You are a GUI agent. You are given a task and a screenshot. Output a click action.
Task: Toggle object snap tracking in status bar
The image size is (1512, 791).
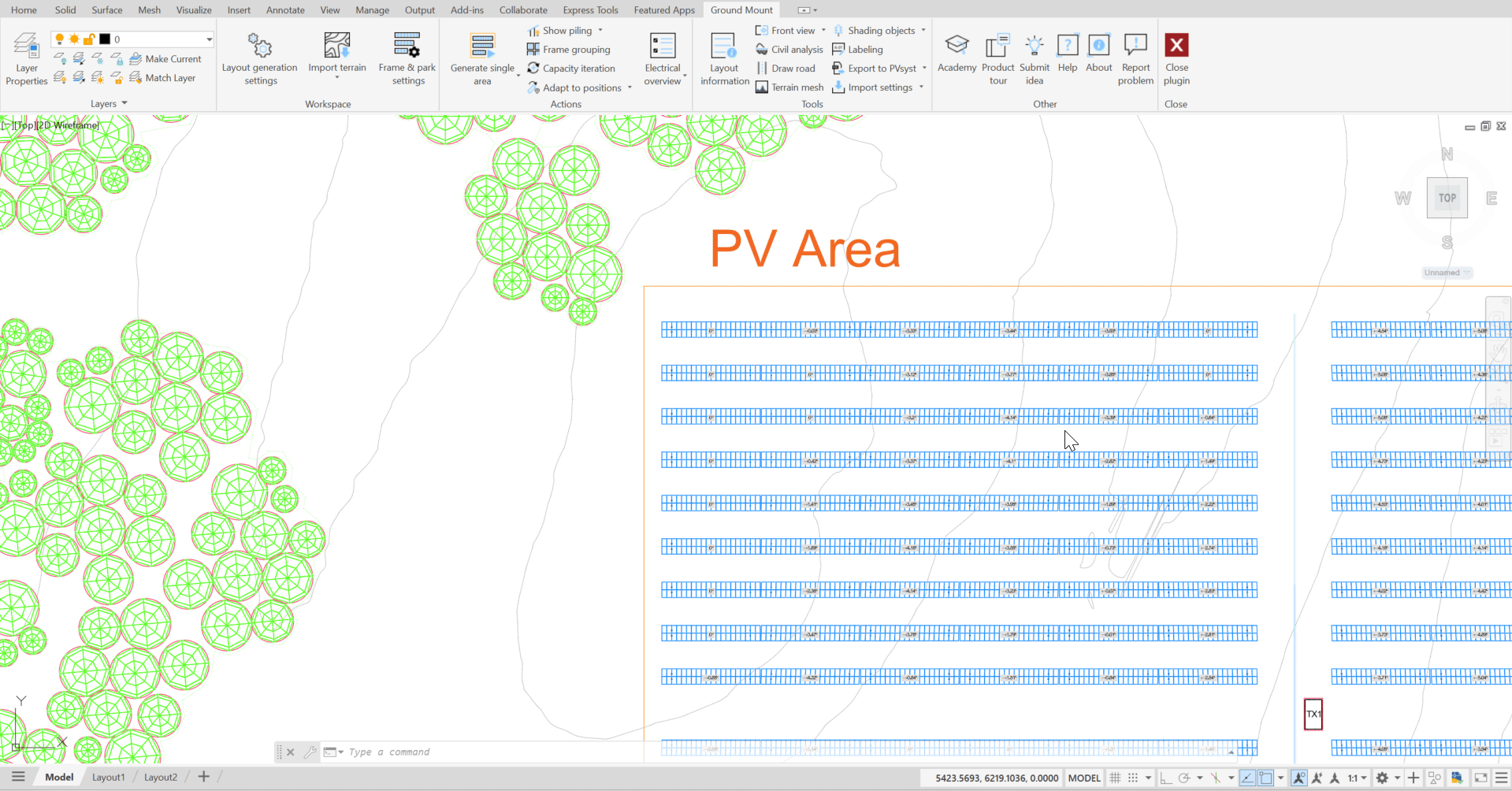[1247, 778]
